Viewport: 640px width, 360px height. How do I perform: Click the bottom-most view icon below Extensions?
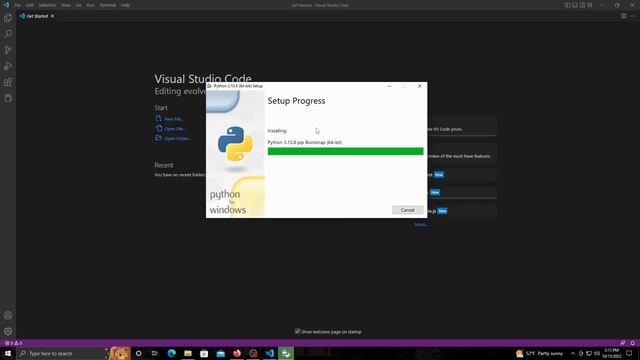tap(8, 98)
